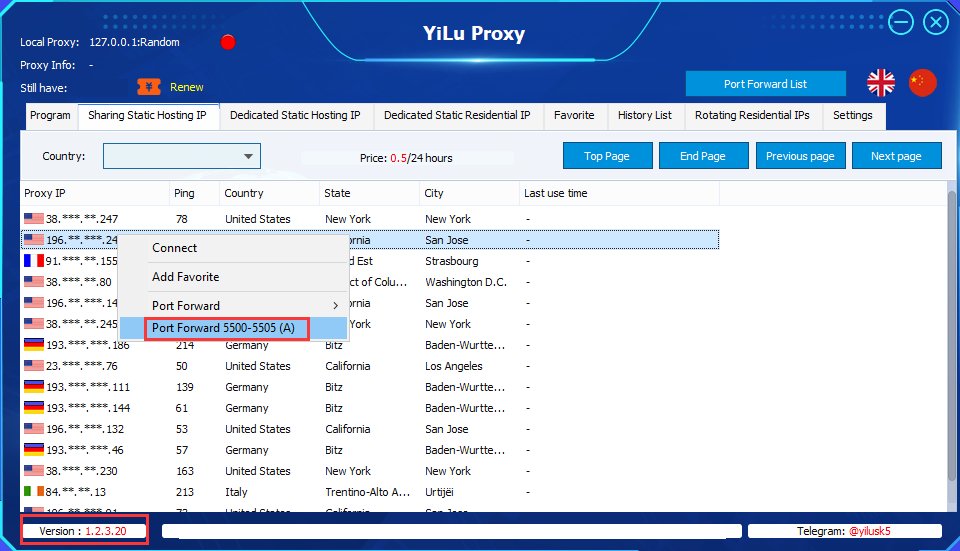The width and height of the screenshot is (960, 551).
Task: Sort by the State column header
Action: (x=369, y=193)
